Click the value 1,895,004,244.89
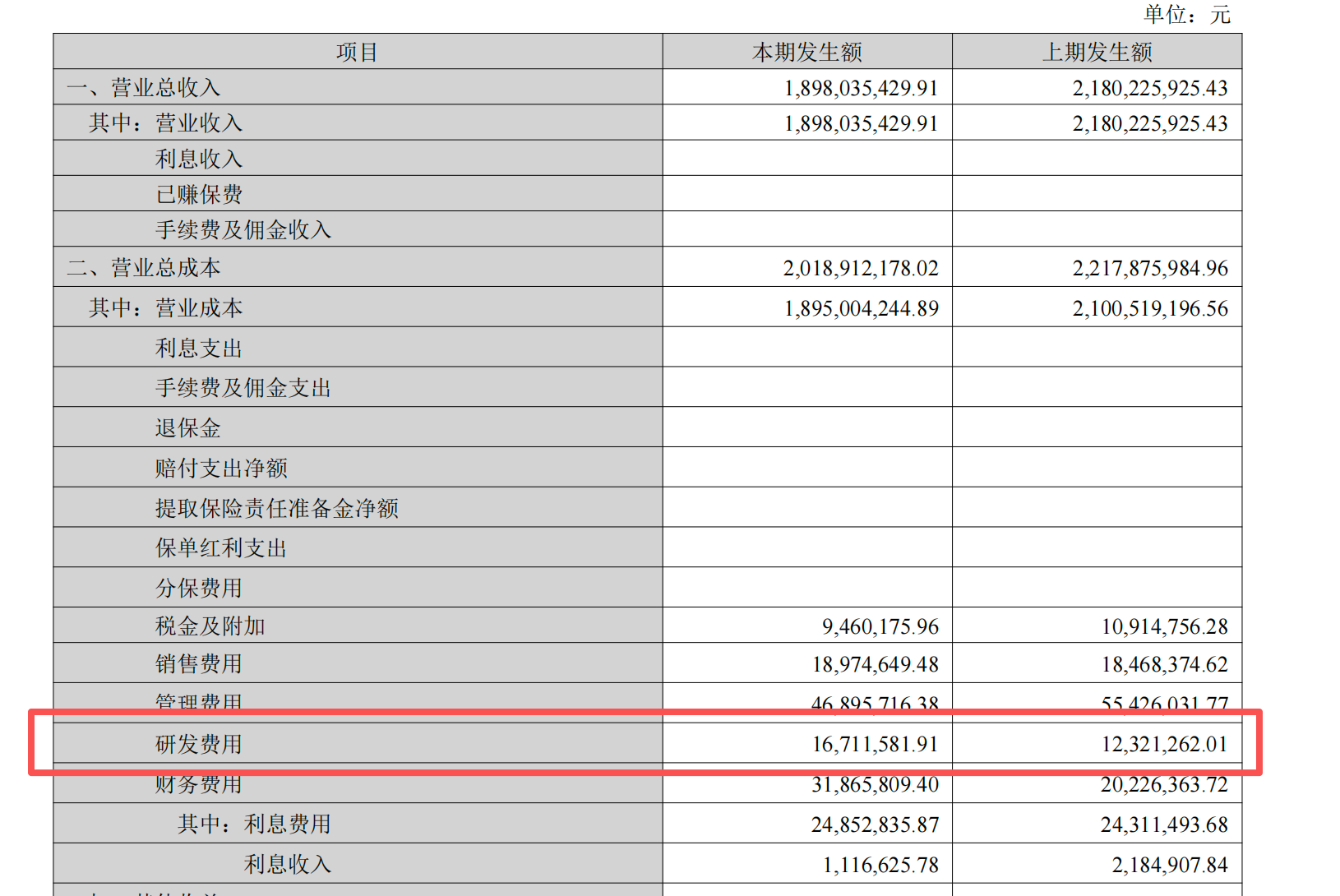Screen dimensions: 1340x896 pyautogui.click(x=861, y=308)
